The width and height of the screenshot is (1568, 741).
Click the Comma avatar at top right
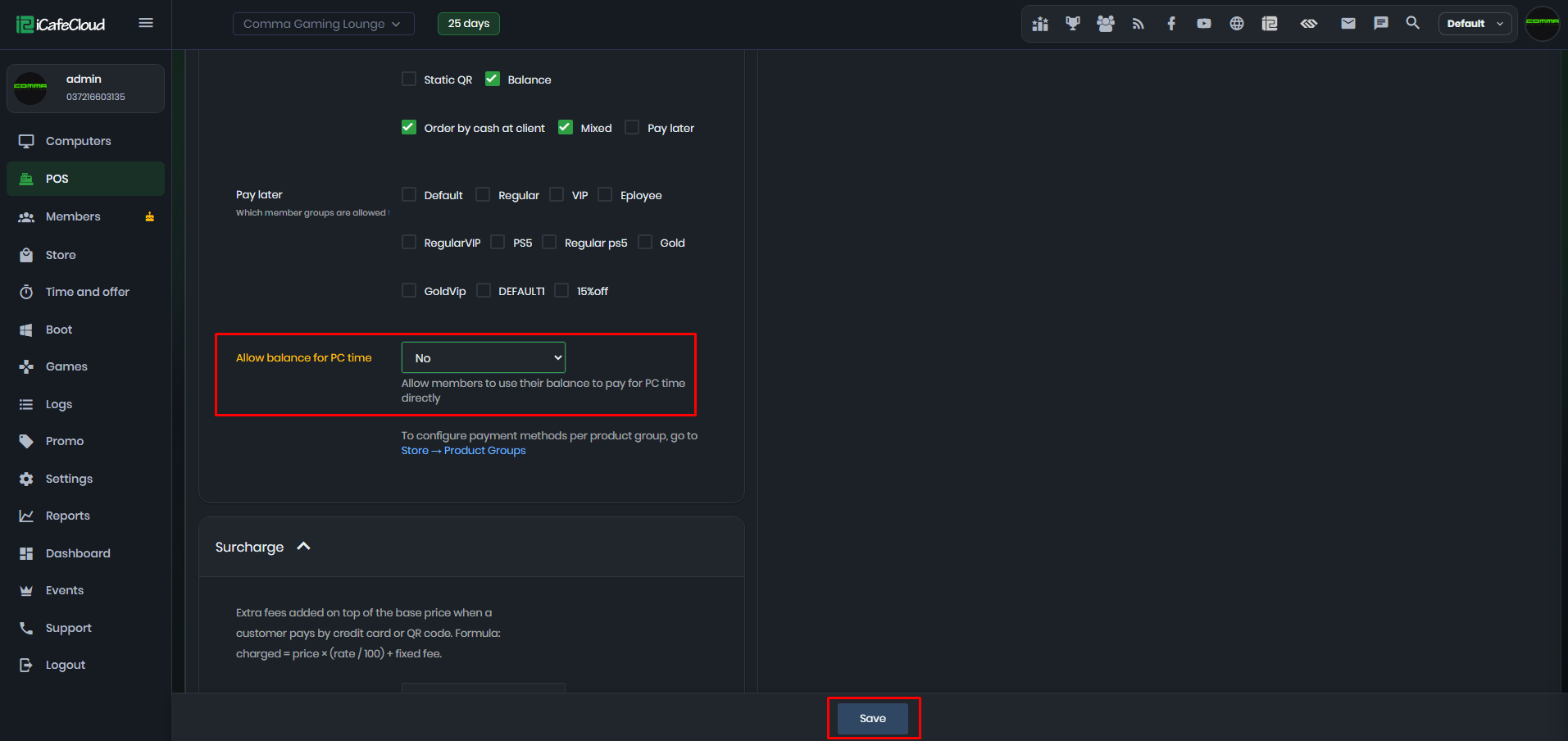click(1542, 23)
